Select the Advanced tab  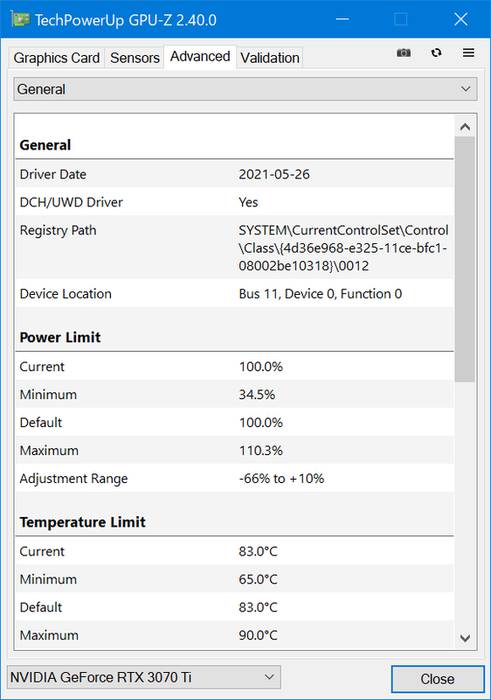coord(200,57)
